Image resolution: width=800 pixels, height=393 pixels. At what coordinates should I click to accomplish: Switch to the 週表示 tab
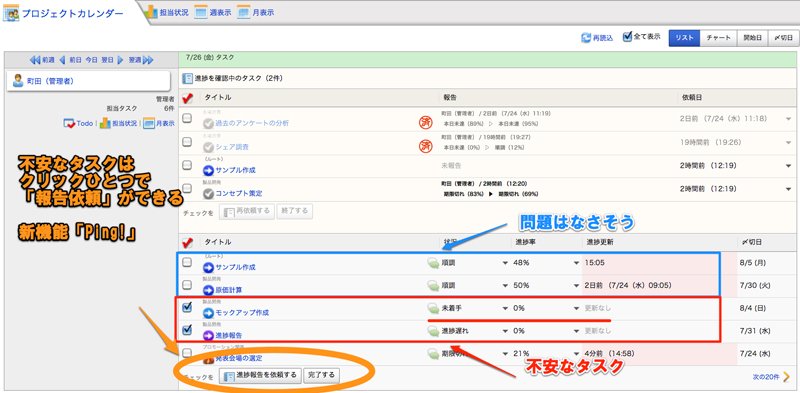pyautogui.click(x=213, y=12)
